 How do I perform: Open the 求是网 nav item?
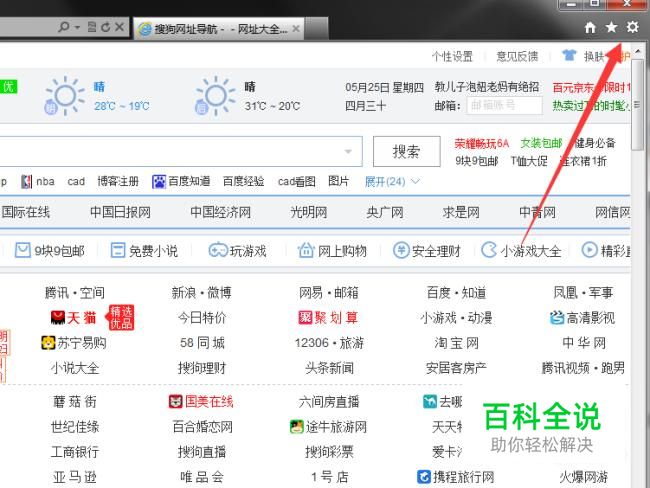(461, 212)
